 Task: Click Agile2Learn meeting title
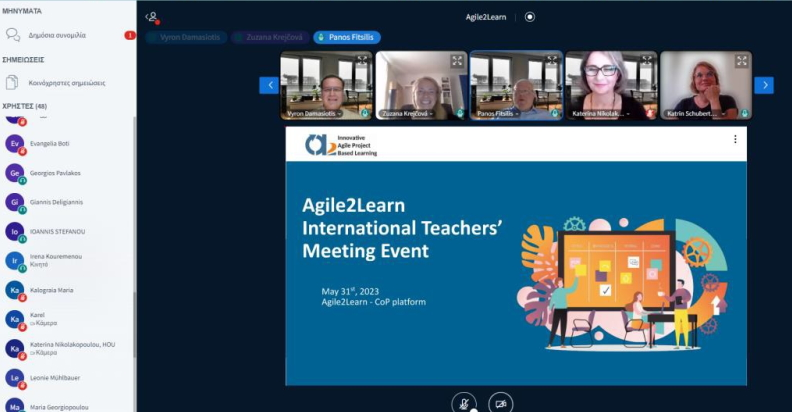pyautogui.click(x=486, y=17)
